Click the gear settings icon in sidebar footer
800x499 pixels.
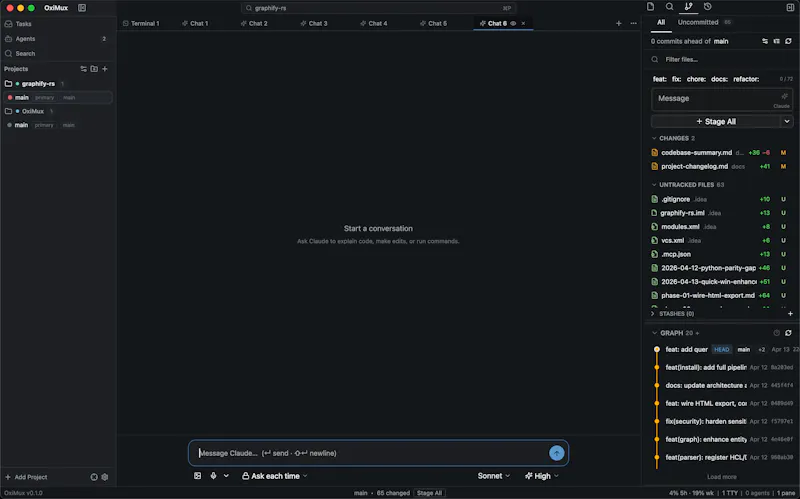tap(105, 477)
